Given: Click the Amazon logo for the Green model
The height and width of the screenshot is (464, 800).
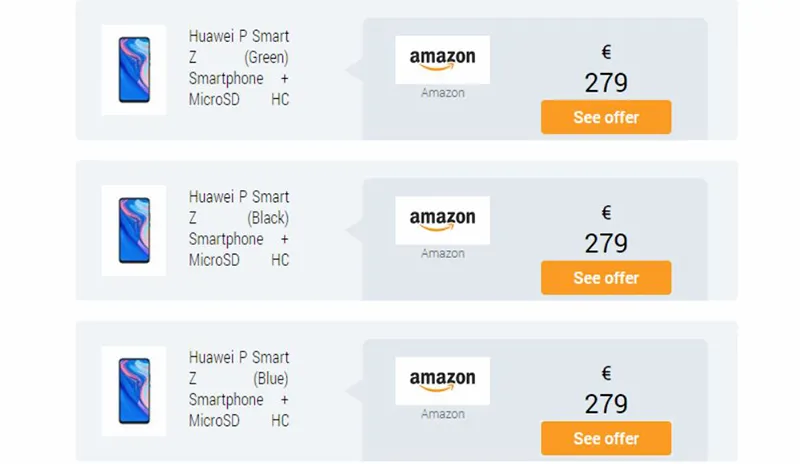Looking at the screenshot, I should click(x=442, y=60).
